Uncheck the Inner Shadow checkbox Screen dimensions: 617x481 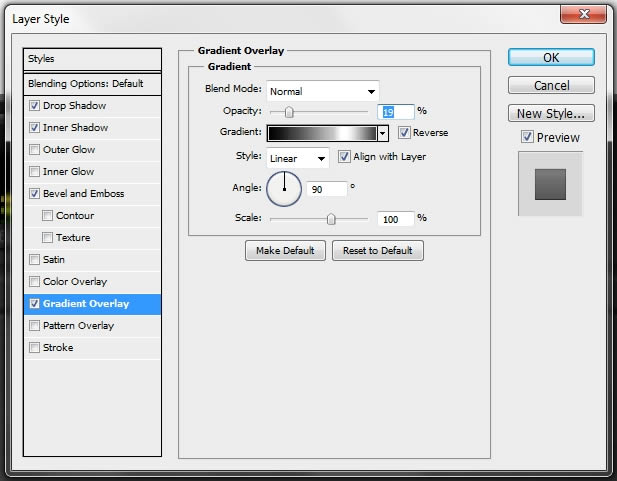34,128
